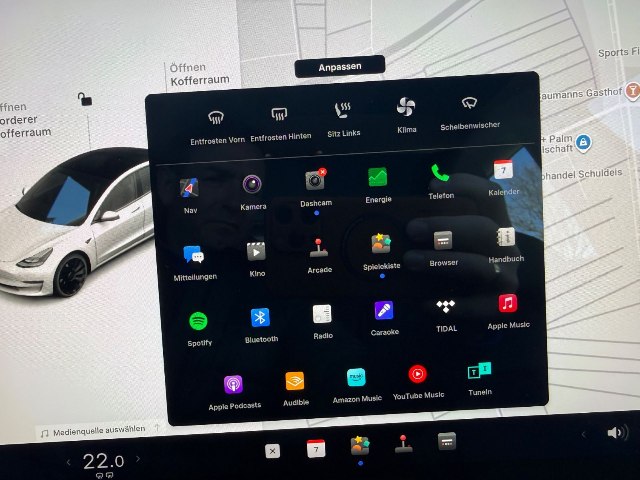This screenshot has width=640, height=480.
Task: Toggle Sitz Links seat heating
Action: [x=344, y=111]
